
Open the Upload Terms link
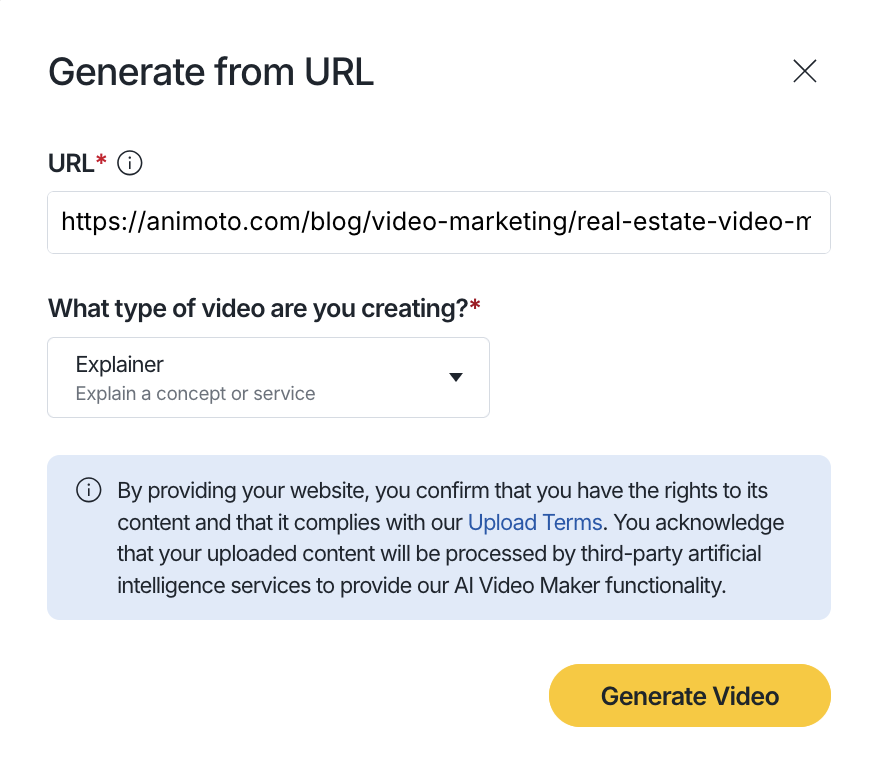(x=535, y=522)
